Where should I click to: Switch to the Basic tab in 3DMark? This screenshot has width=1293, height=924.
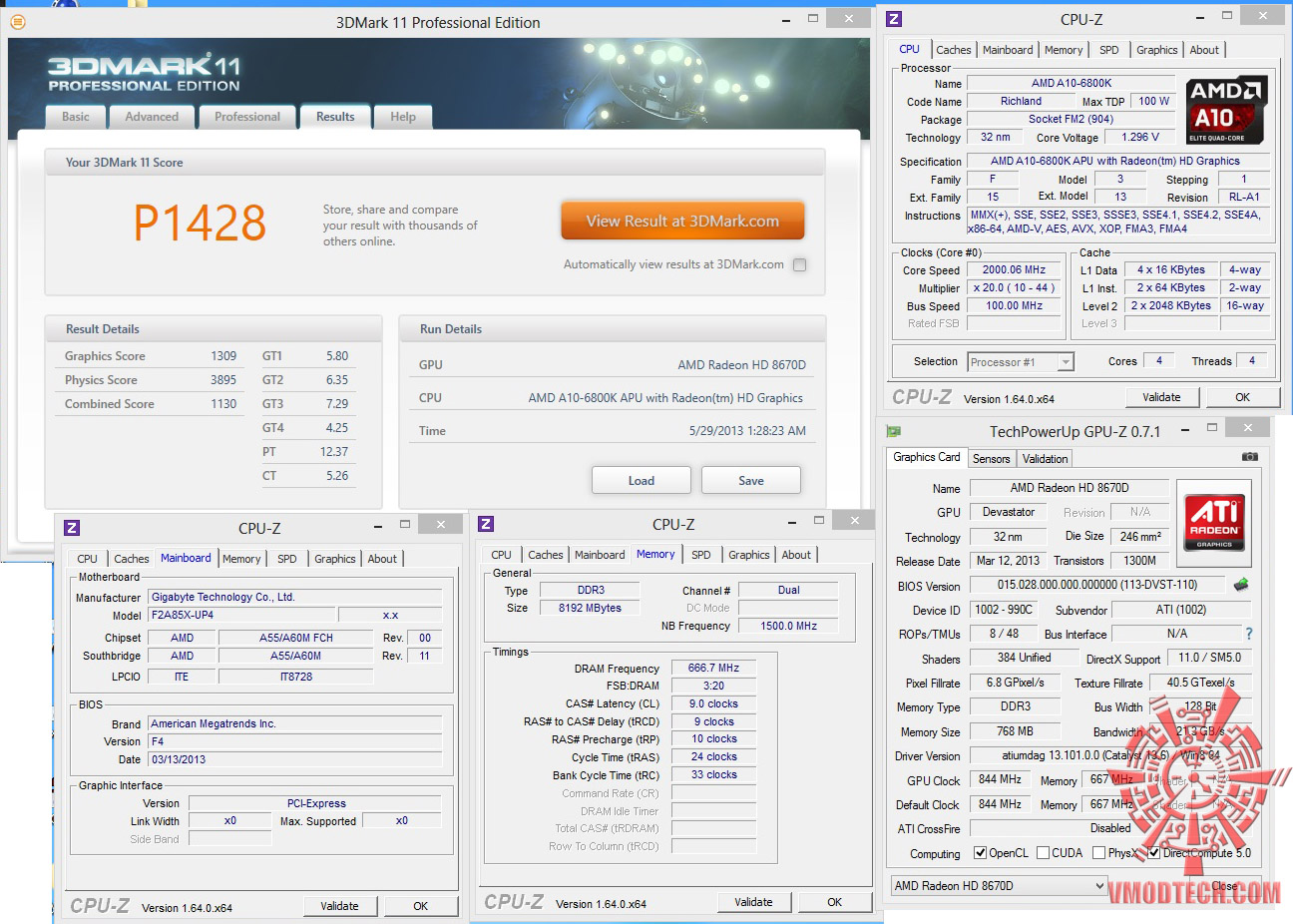[76, 117]
